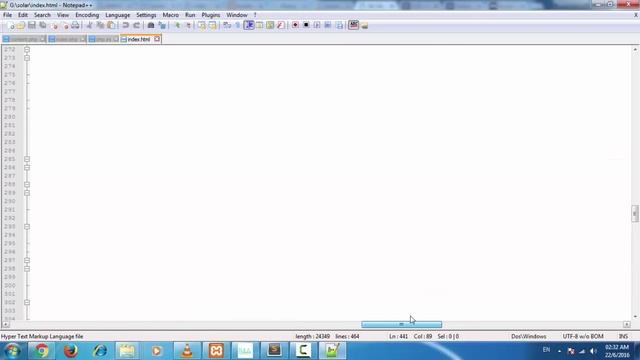Screen dimensions: 640x360
Task: Open the Settings menu
Action: (x=146, y=15)
